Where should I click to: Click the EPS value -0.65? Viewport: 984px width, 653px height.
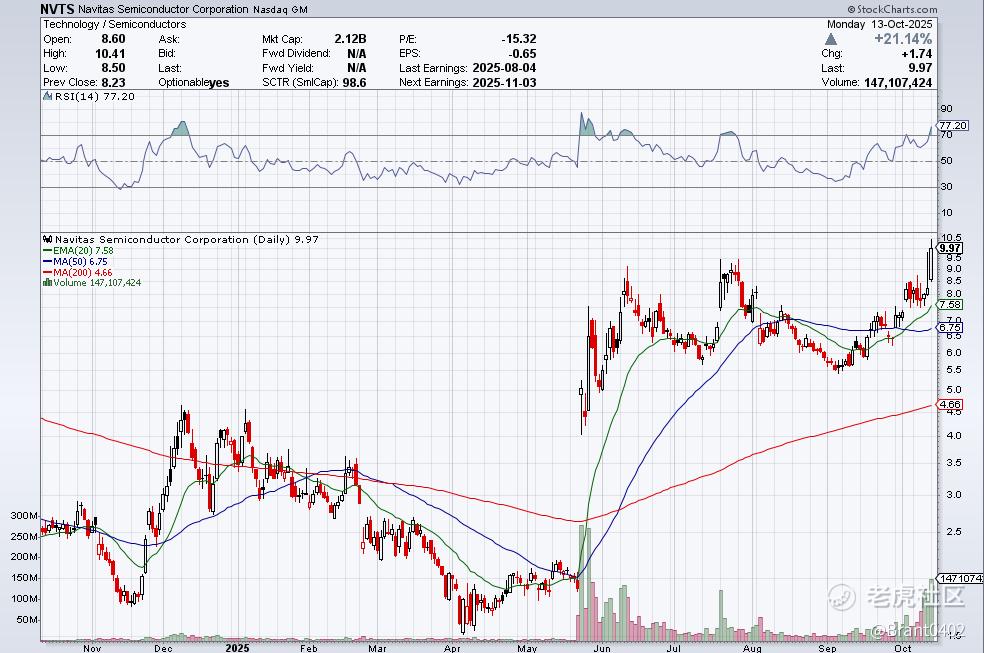click(x=522, y=53)
